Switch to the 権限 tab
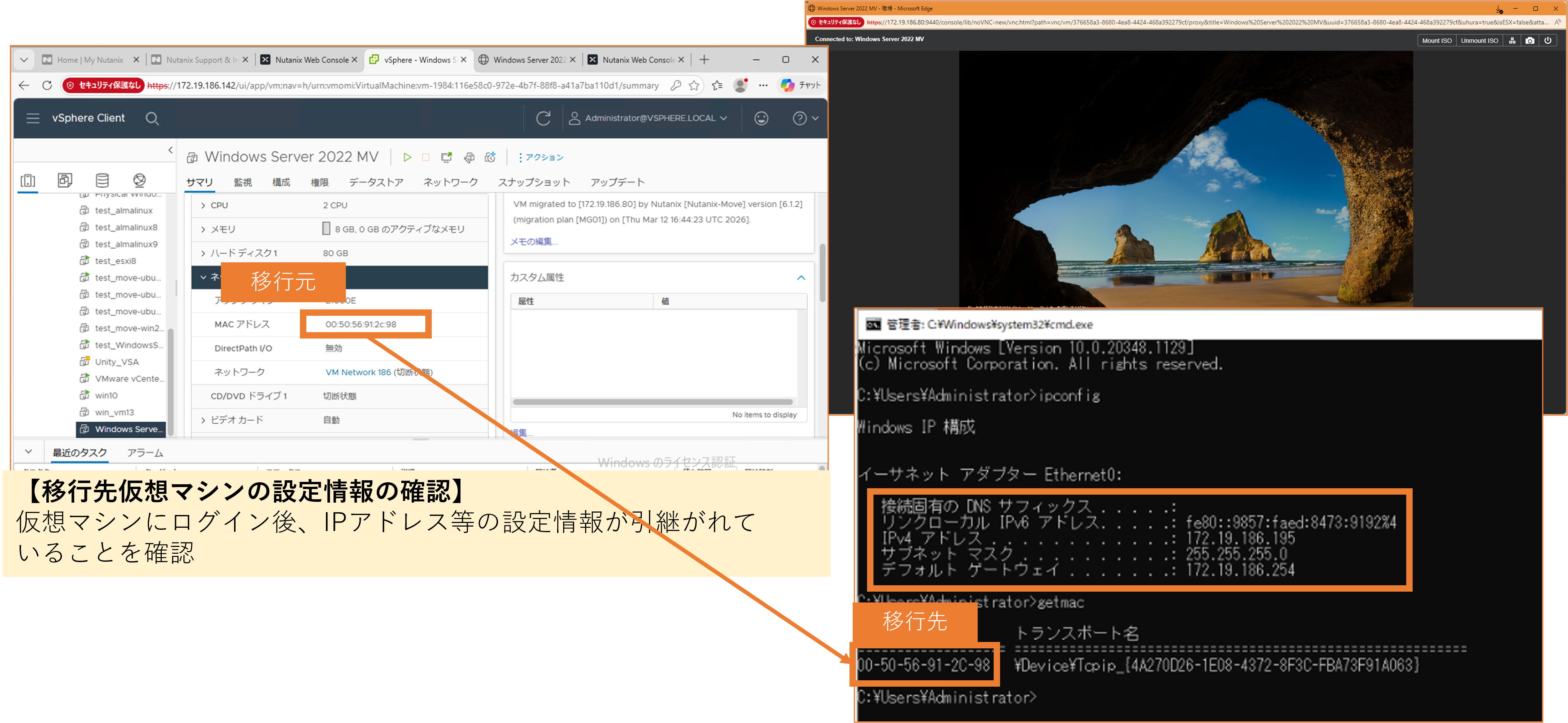Screen dimensions: 1568x723 click(x=320, y=182)
